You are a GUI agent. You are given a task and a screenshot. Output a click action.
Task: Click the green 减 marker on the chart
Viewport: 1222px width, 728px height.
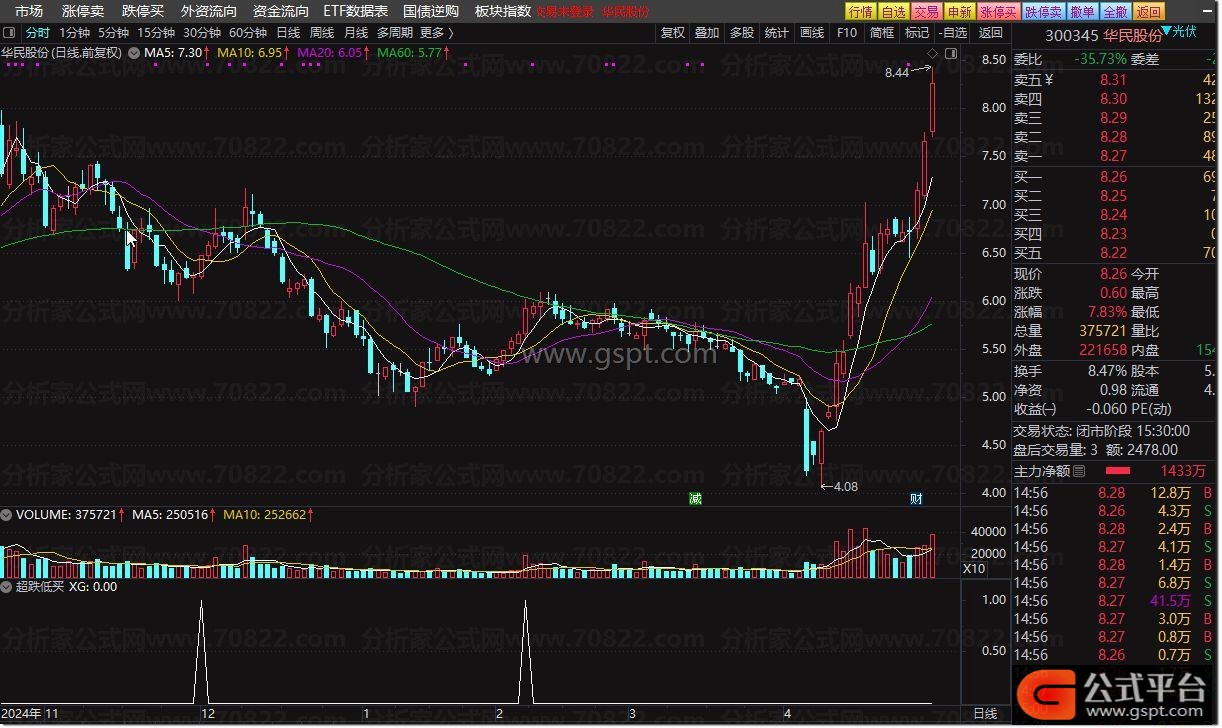click(x=695, y=498)
